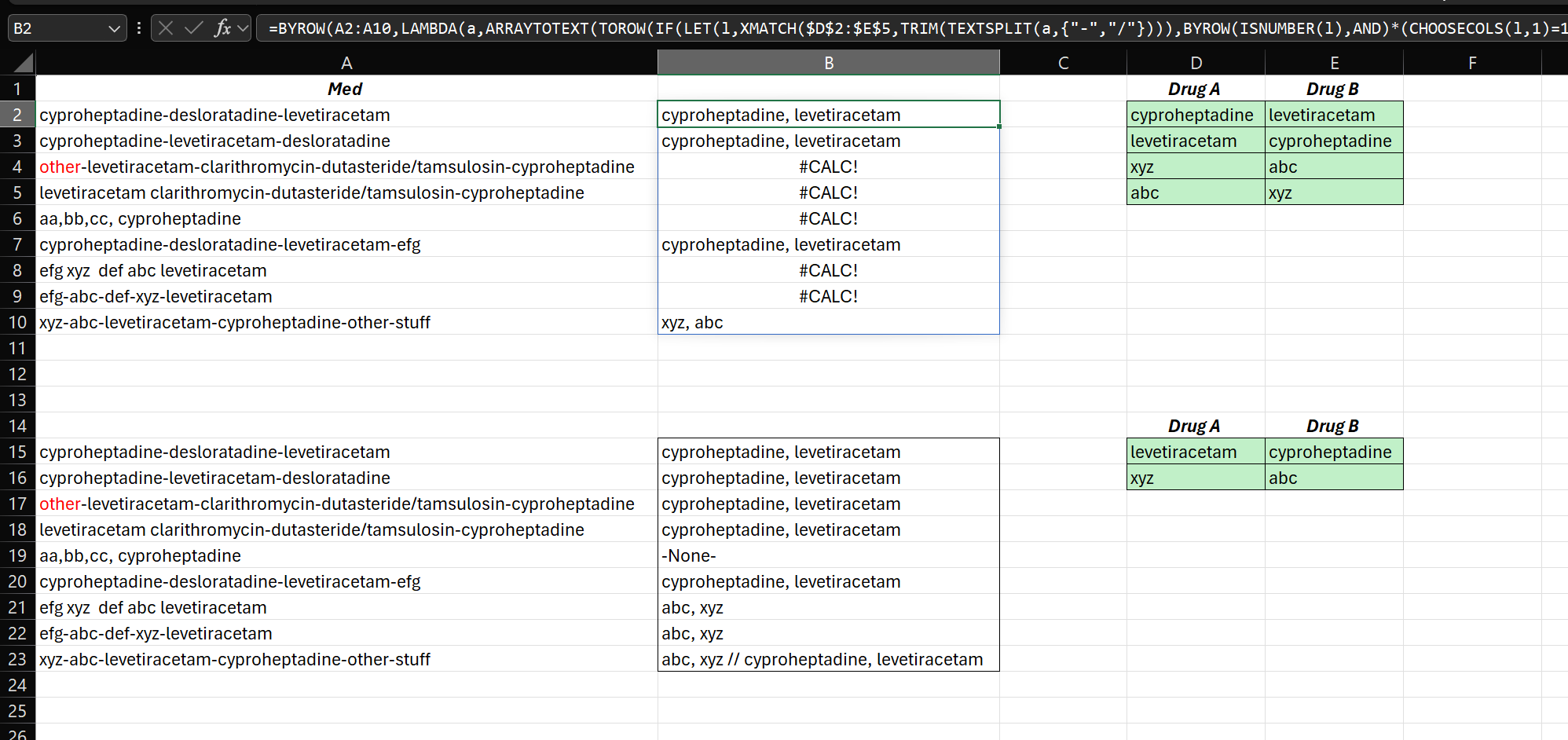Click cell A10 ending in 'other-stuff'
Screen dimensions: 1568x740
click(x=346, y=322)
